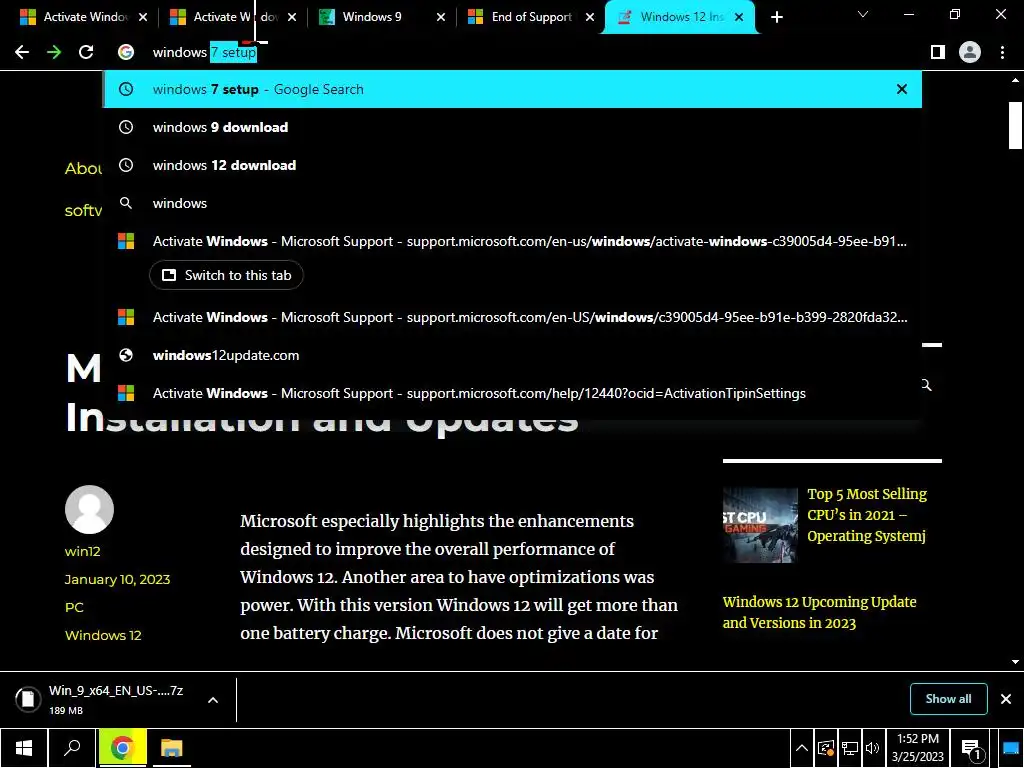Click the Chrome taskbar icon
1024x768 pixels.
coord(122,748)
